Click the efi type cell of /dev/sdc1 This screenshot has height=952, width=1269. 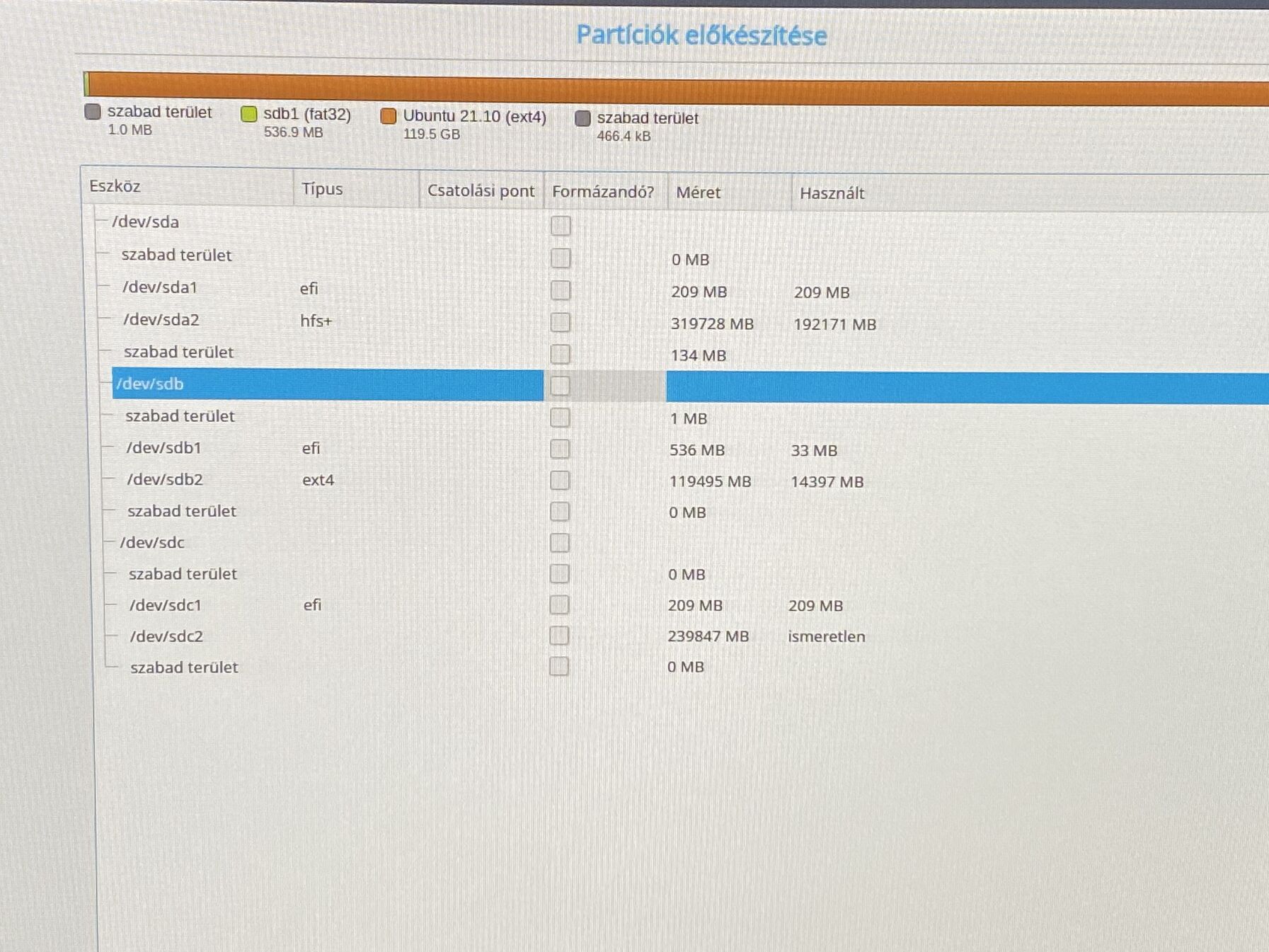[x=312, y=604]
